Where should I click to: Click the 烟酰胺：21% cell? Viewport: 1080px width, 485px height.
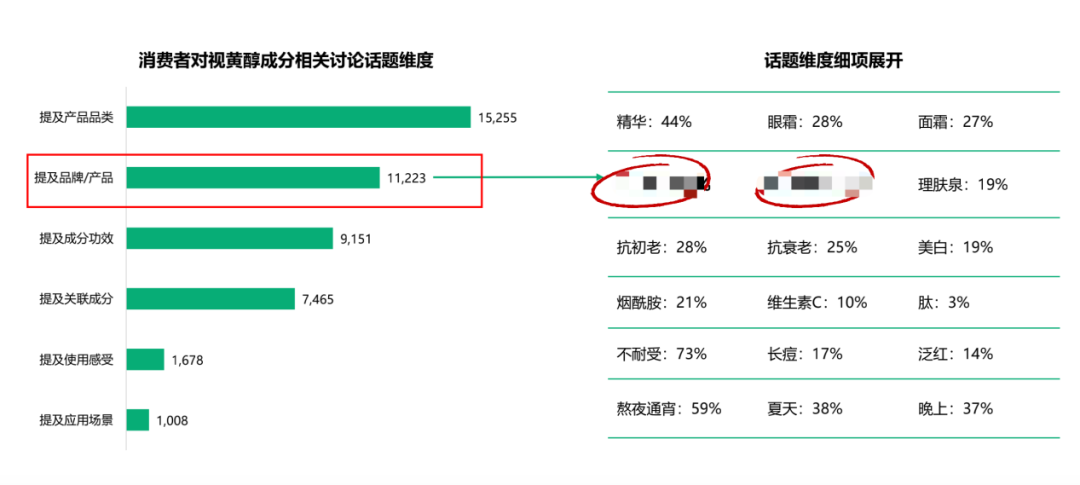[662, 302]
